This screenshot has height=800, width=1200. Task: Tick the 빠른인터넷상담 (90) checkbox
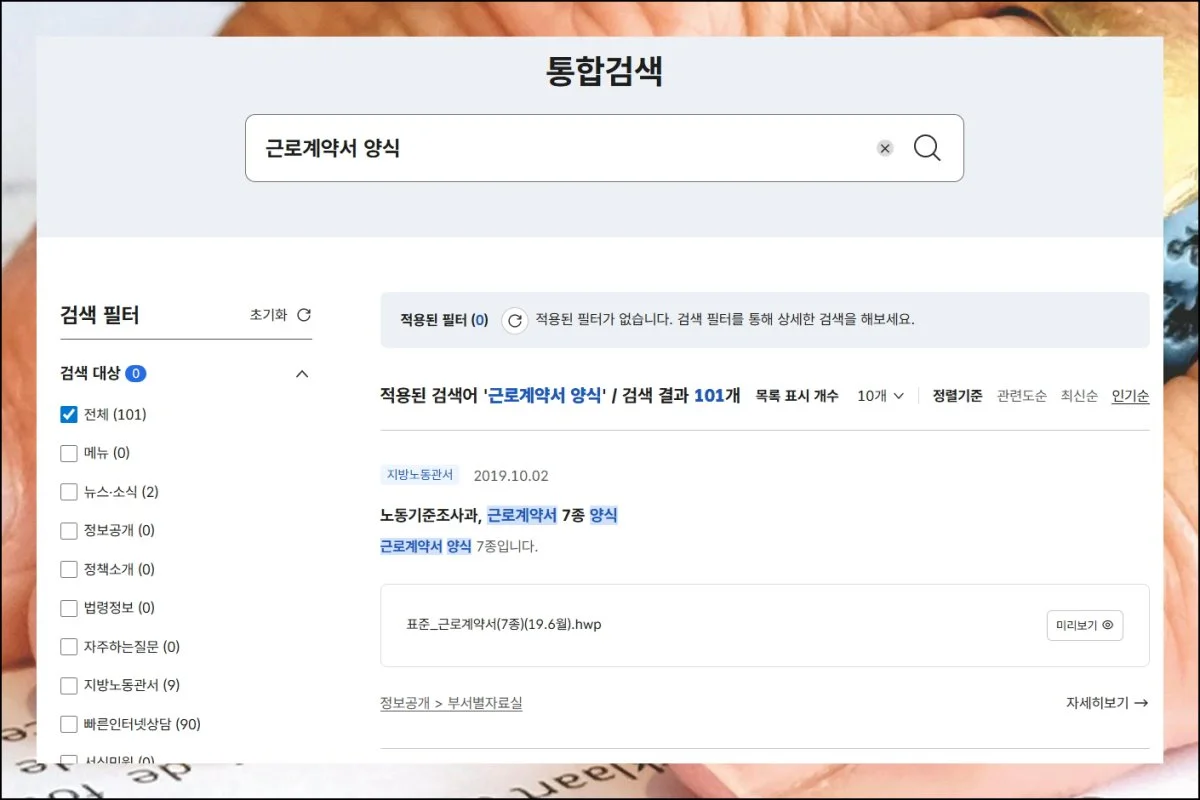coord(69,724)
